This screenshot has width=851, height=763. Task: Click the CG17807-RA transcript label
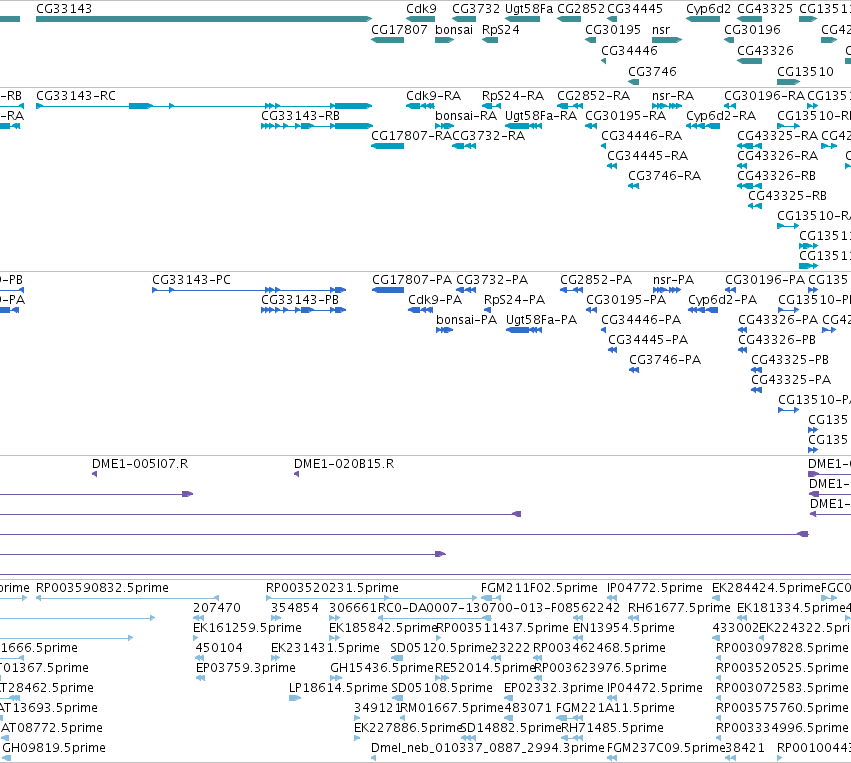411,136
